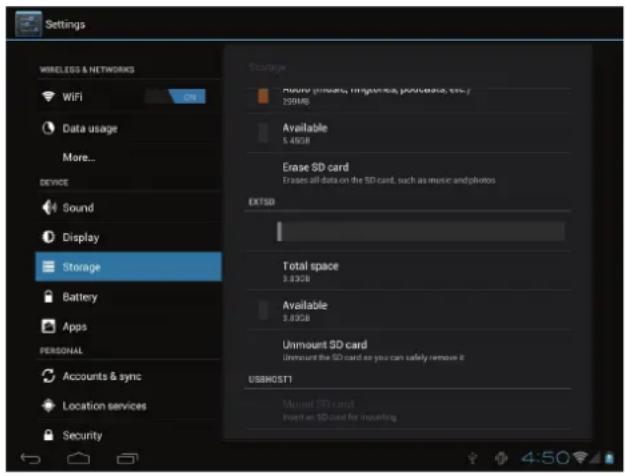This screenshot has height=476, width=626.
Task: Click the Storage list icon
Action: tap(48, 266)
